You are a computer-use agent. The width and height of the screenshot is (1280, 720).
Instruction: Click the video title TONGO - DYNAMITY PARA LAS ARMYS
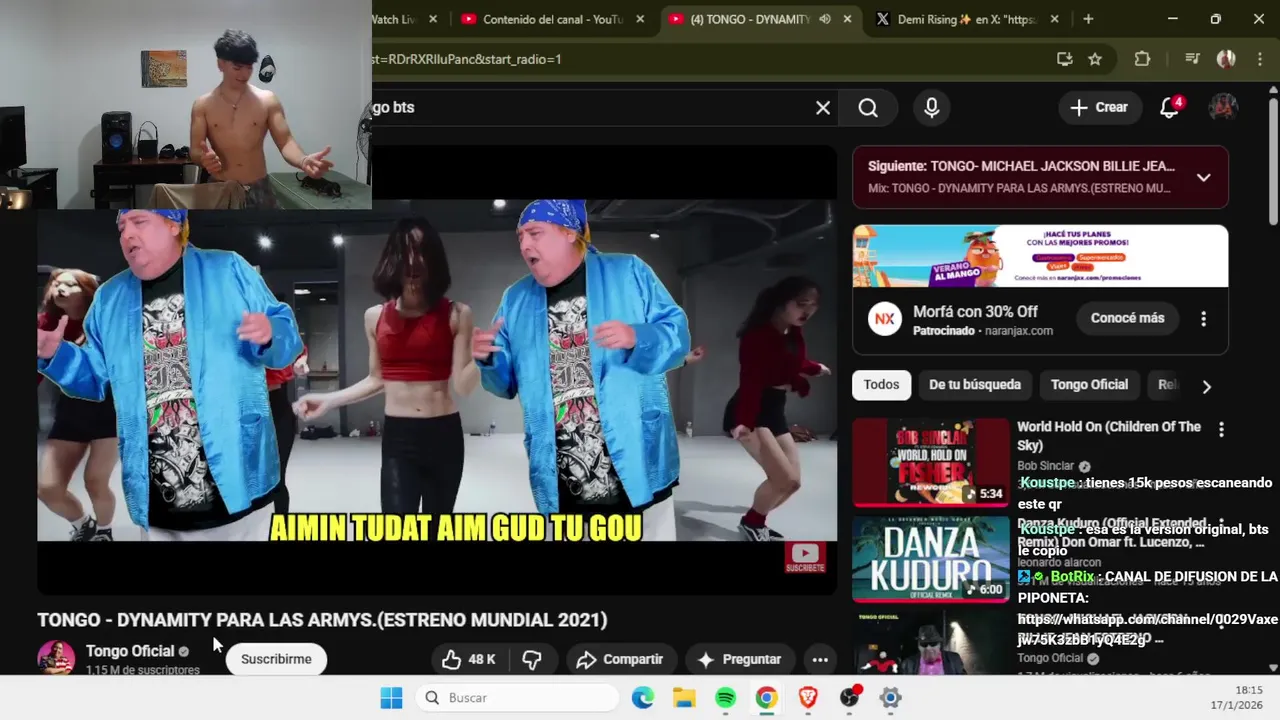(x=322, y=620)
